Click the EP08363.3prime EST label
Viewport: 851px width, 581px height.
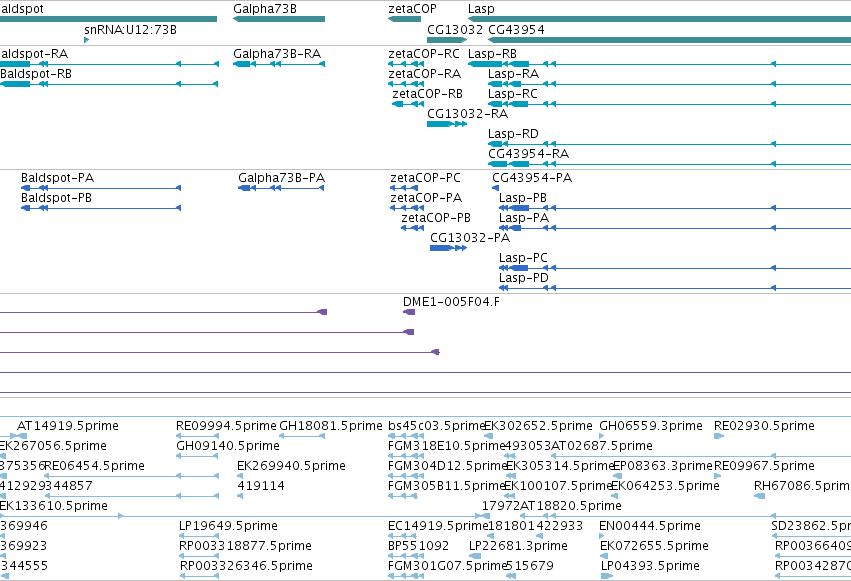[x=663, y=467]
